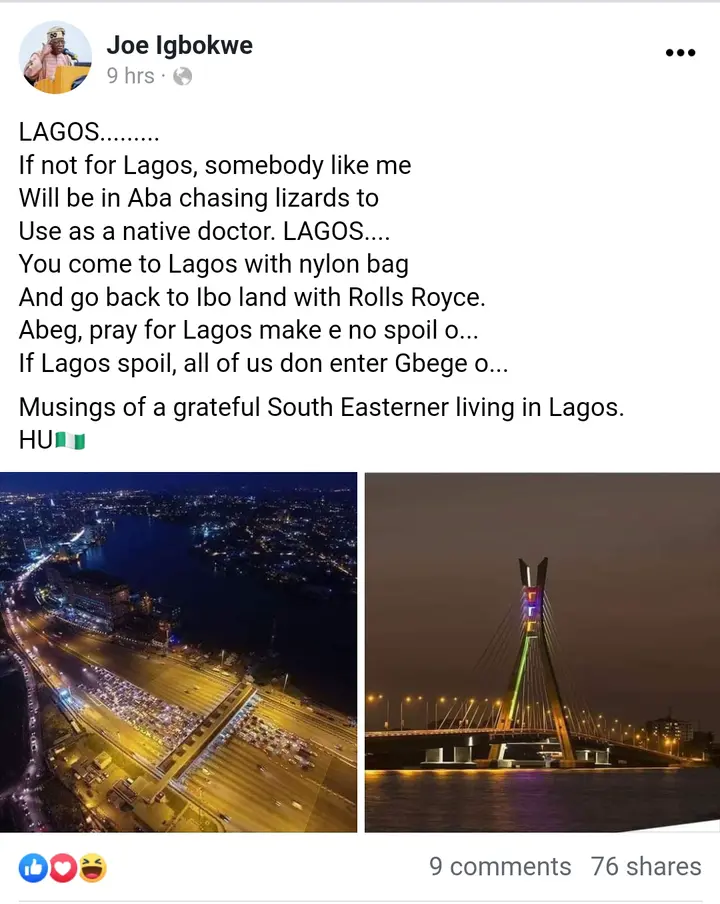Click Joe Igbokwe's profile picture
The image size is (720, 904).
click(55, 57)
